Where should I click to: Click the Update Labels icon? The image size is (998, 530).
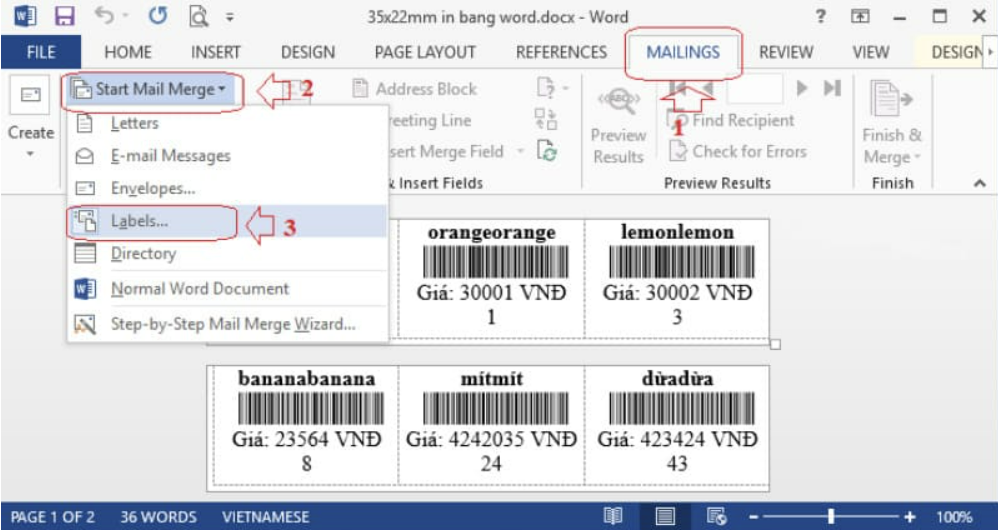[547, 151]
